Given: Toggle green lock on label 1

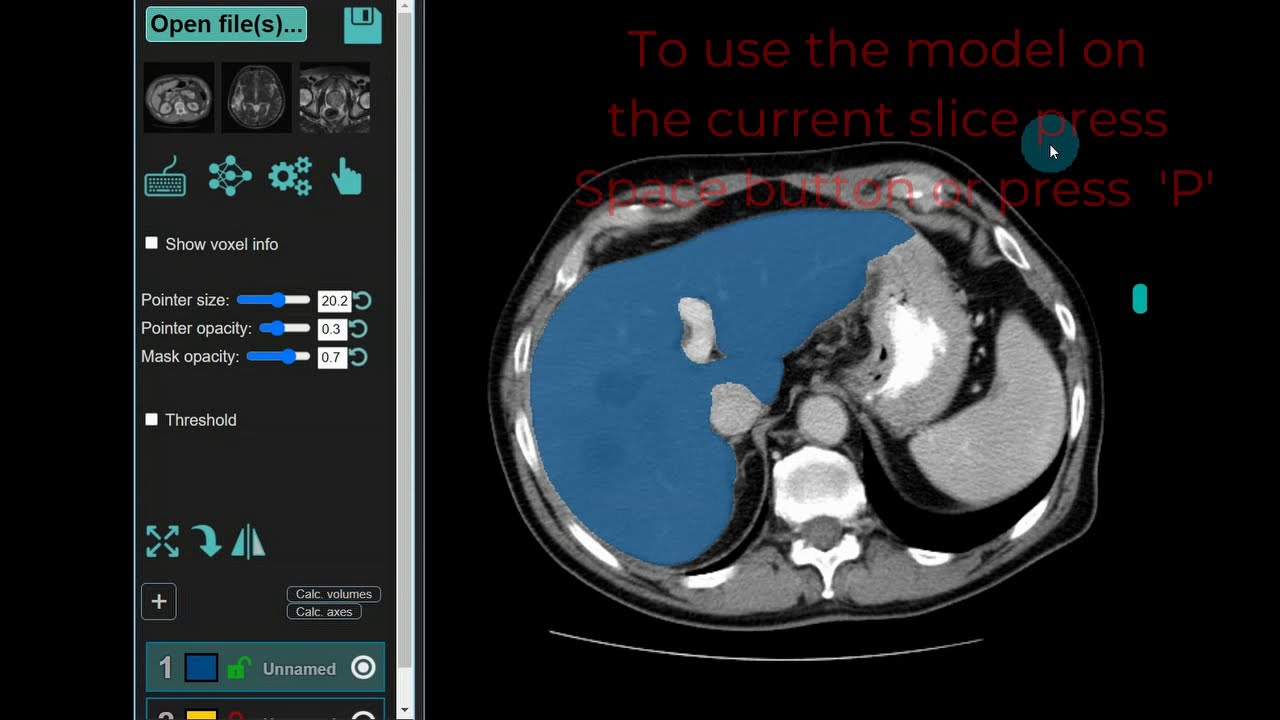Looking at the screenshot, I should (x=238, y=668).
